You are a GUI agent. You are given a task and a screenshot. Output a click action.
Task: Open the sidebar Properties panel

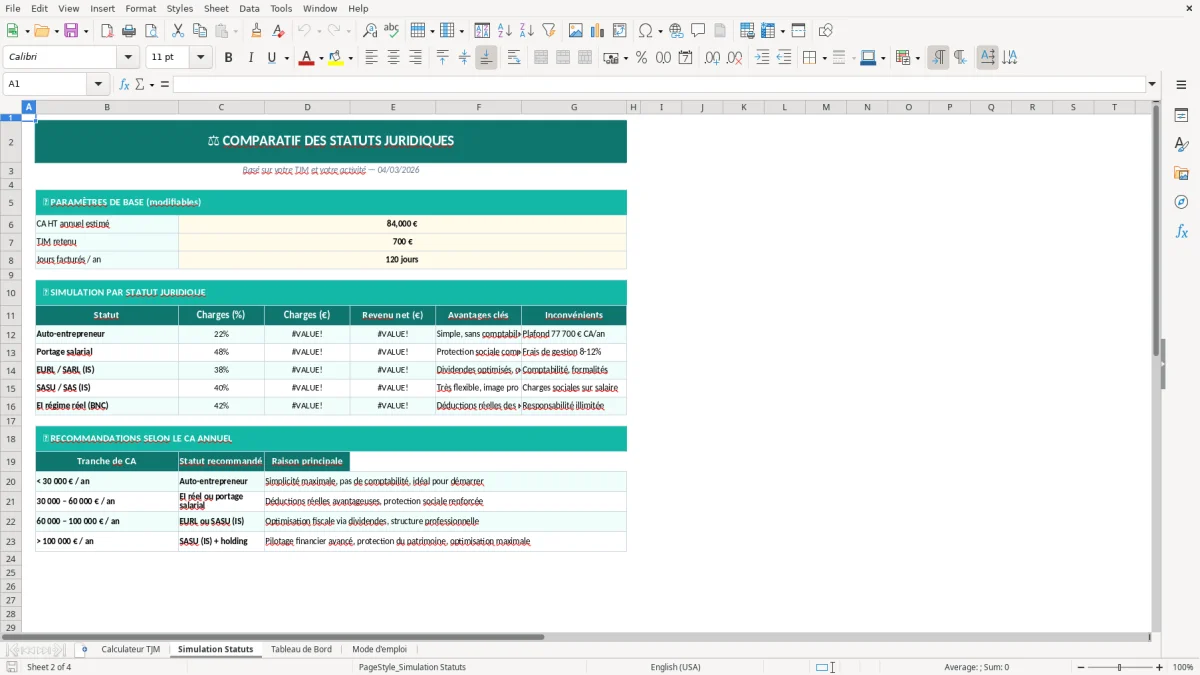tap(1181, 116)
